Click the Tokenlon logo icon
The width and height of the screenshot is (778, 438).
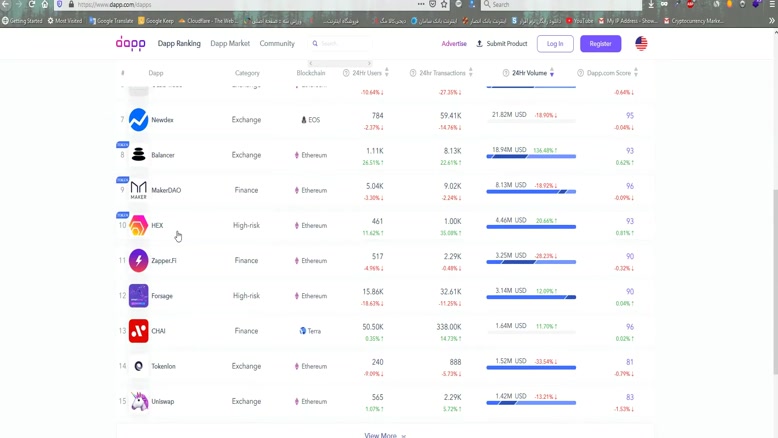[138, 366]
